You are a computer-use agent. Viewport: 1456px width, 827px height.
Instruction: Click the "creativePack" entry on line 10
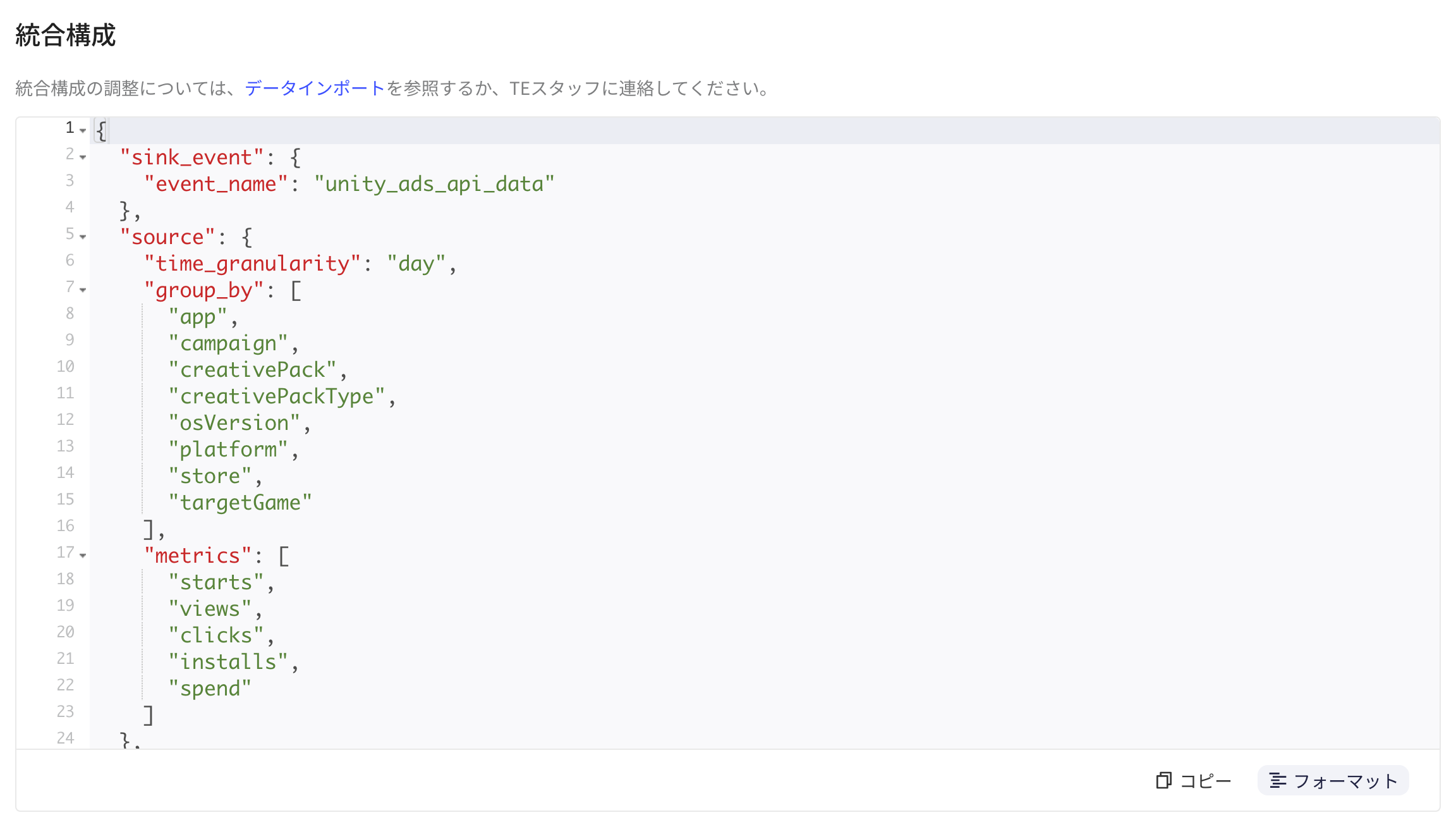click(x=252, y=370)
